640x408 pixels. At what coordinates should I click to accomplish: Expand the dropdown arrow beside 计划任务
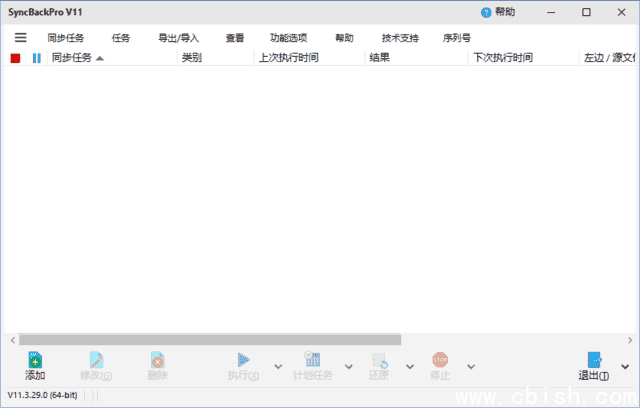[349, 367]
